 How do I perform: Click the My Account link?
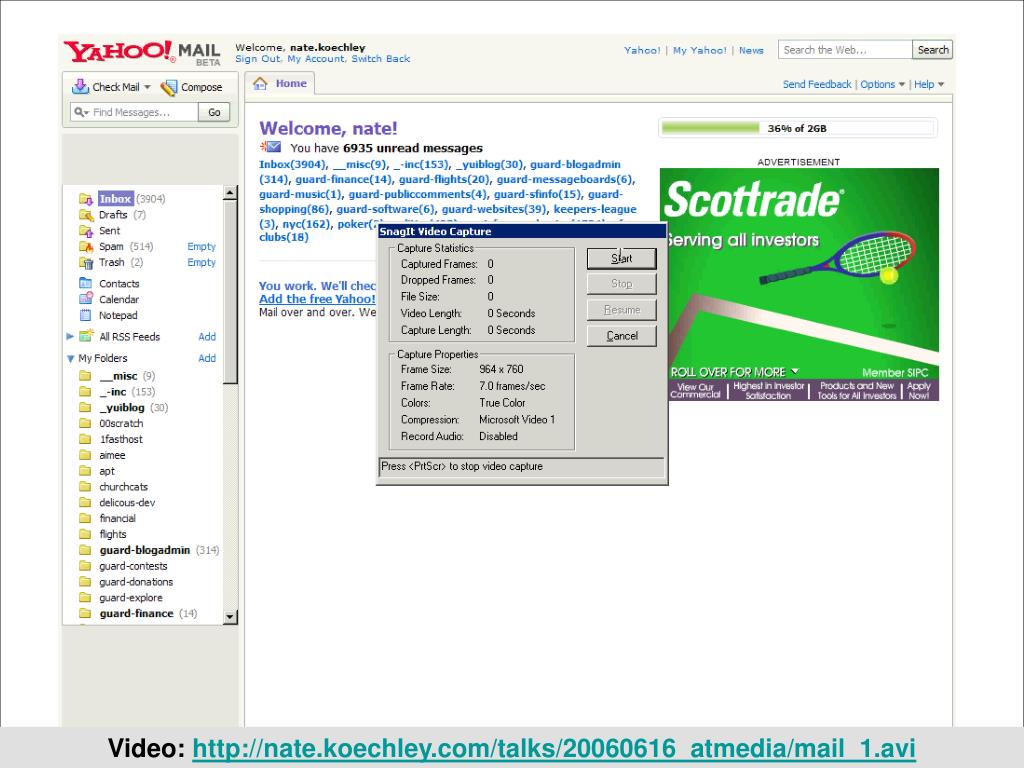pos(316,59)
